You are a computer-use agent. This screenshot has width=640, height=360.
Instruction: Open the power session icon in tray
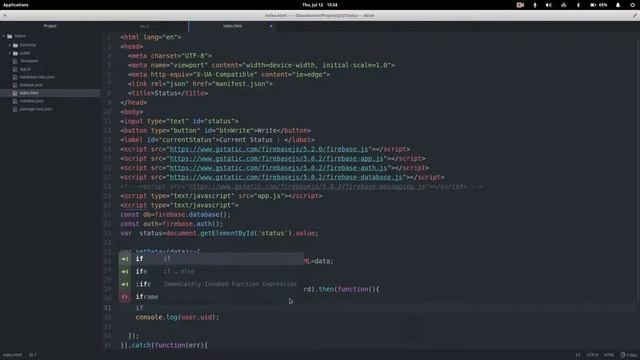[x=632, y=5]
